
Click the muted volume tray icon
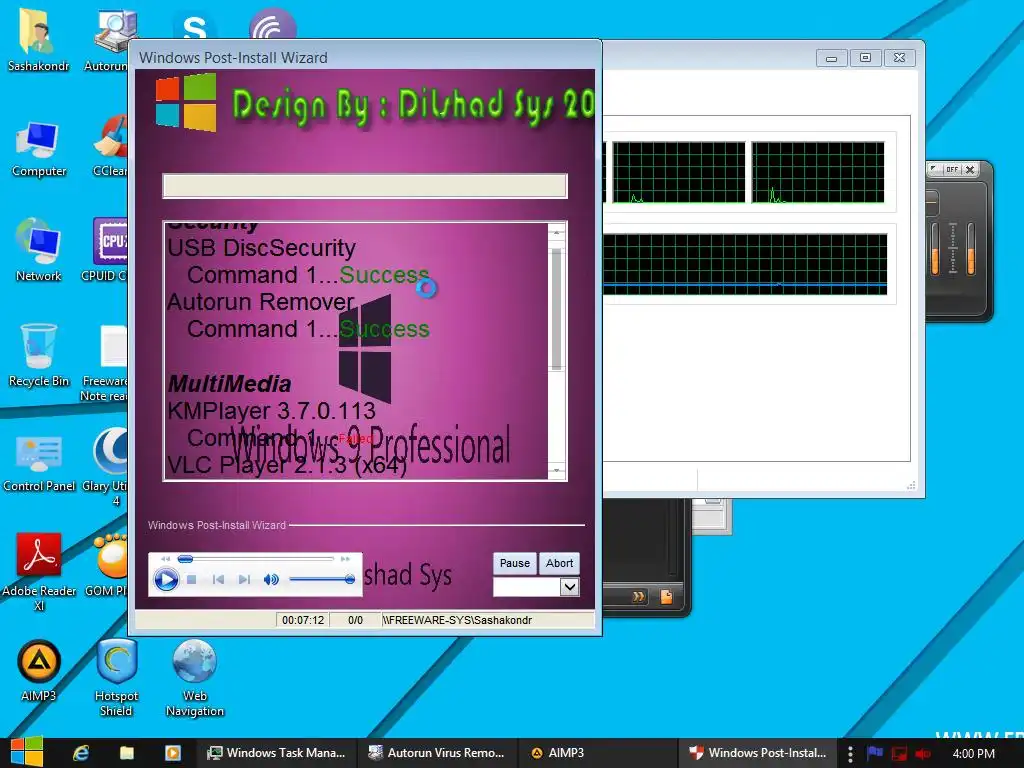pos(923,753)
